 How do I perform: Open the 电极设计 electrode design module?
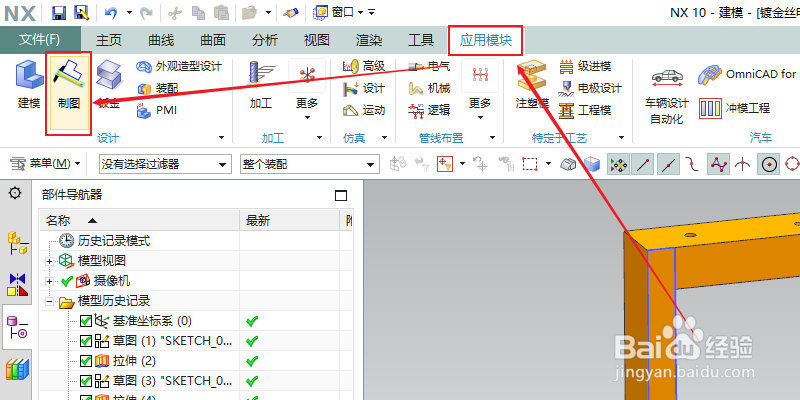(x=590, y=88)
